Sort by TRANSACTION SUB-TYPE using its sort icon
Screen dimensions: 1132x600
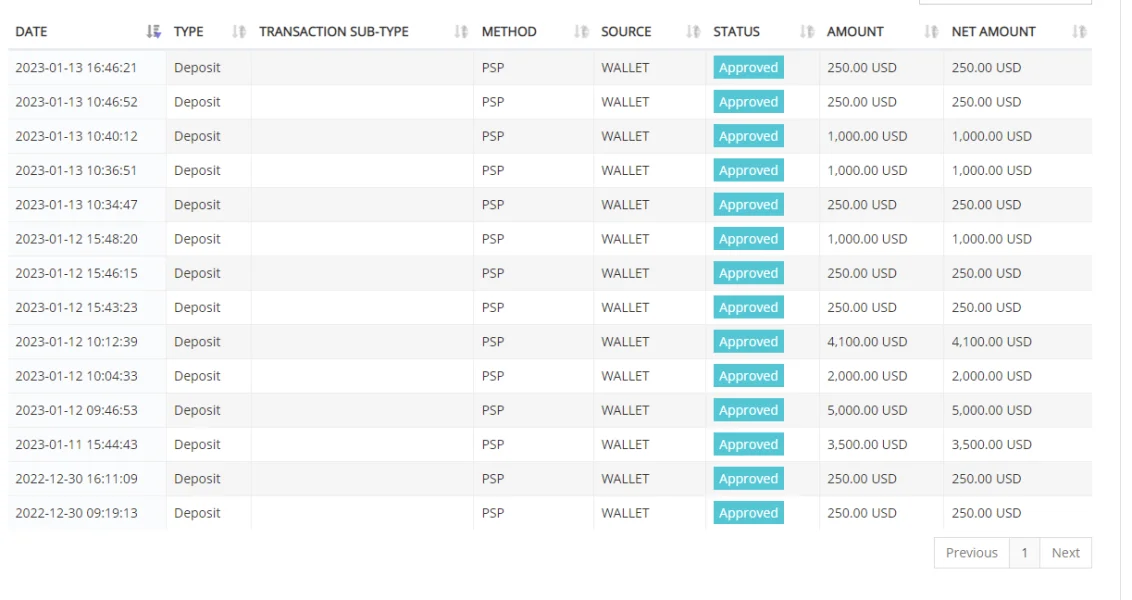(460, 32)
